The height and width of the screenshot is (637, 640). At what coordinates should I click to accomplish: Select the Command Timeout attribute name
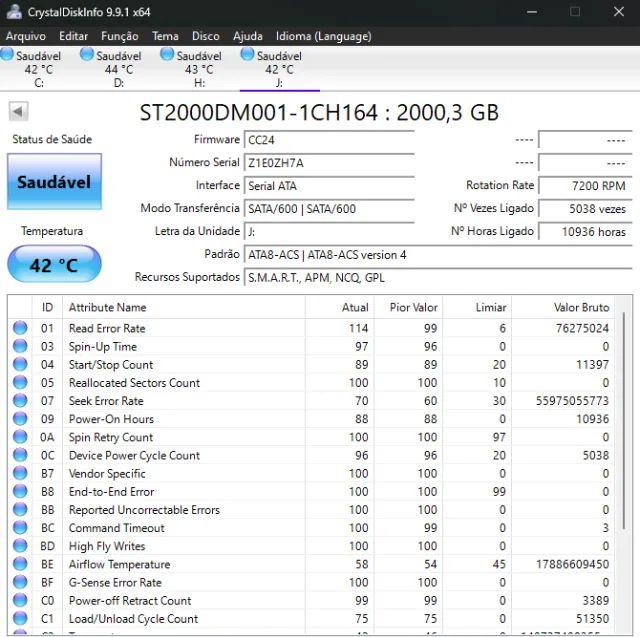(116, 528)
